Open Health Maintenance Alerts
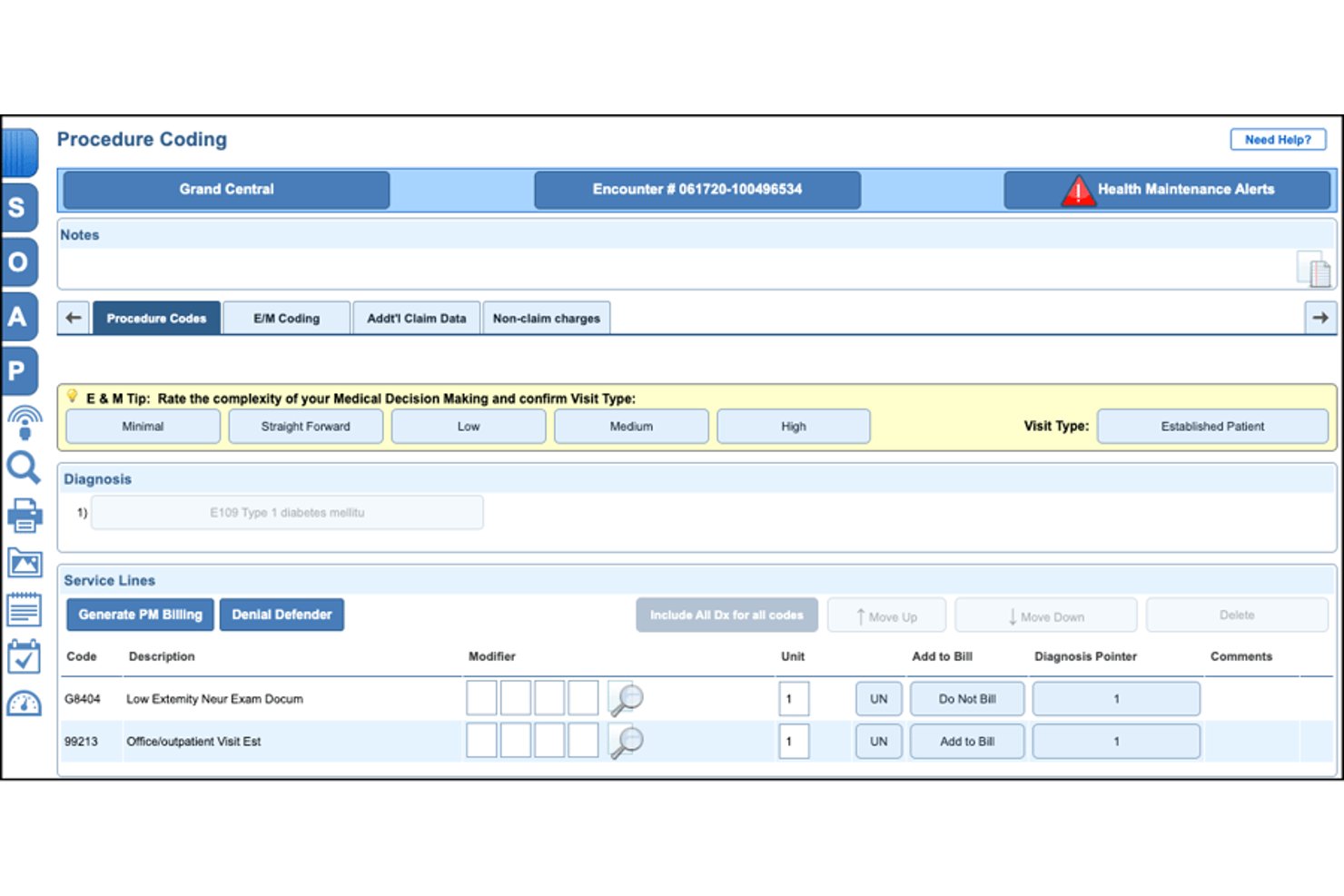Viewport: 1344px width, 896px height. [x=1167, y=190]
